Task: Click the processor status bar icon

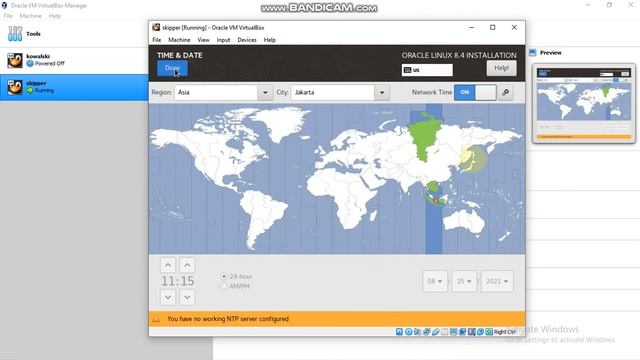Action: [x=471, y=332]
